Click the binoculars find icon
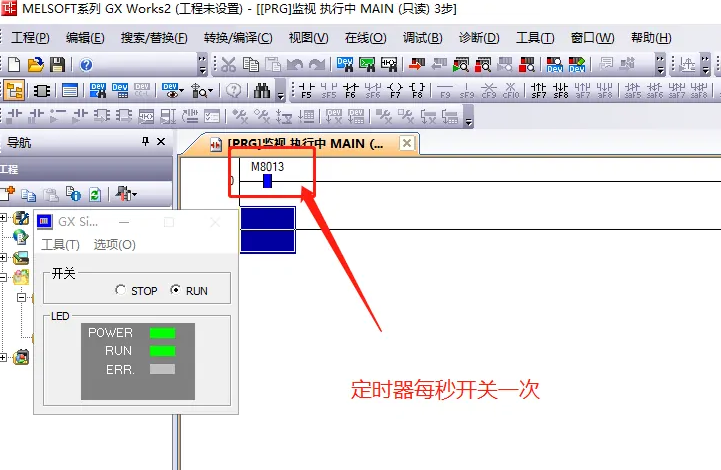 coord(262,90)
